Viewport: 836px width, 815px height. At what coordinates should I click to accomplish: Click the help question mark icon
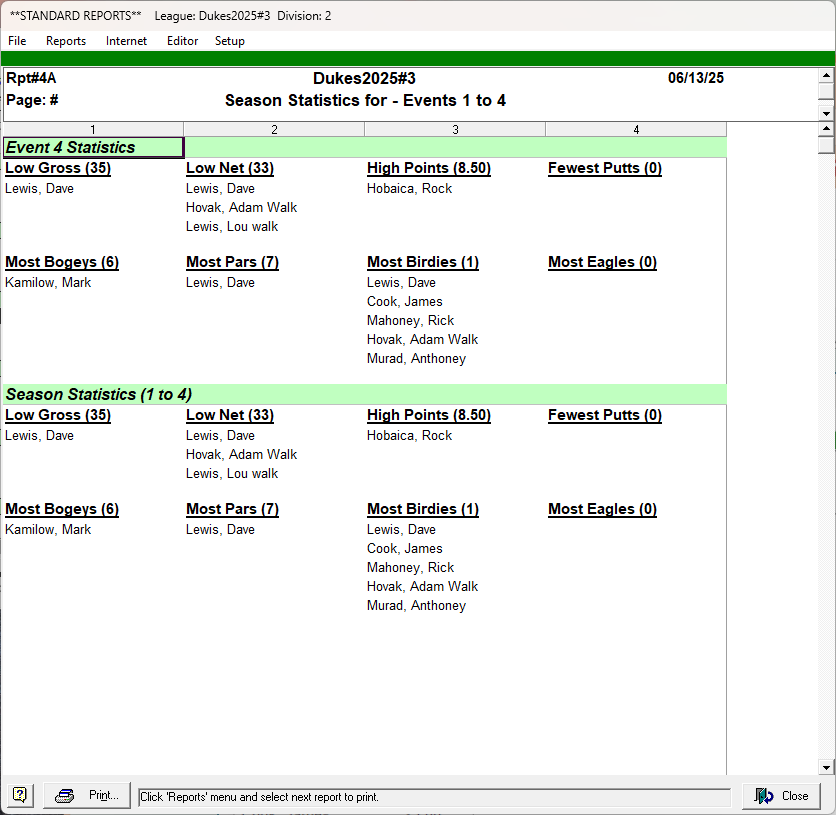pos(19,796)
